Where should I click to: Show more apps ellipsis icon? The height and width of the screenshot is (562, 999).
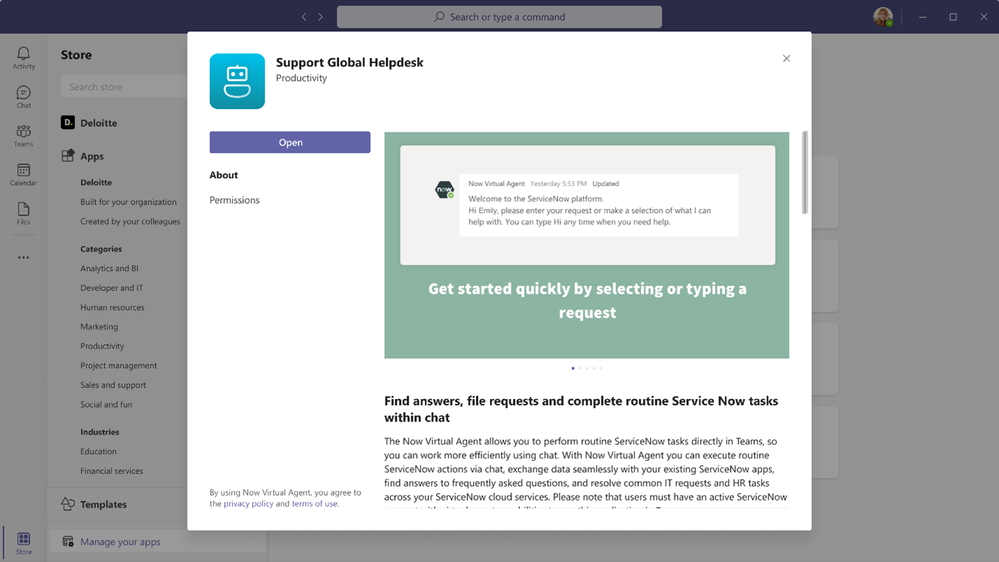pos(24,257)
